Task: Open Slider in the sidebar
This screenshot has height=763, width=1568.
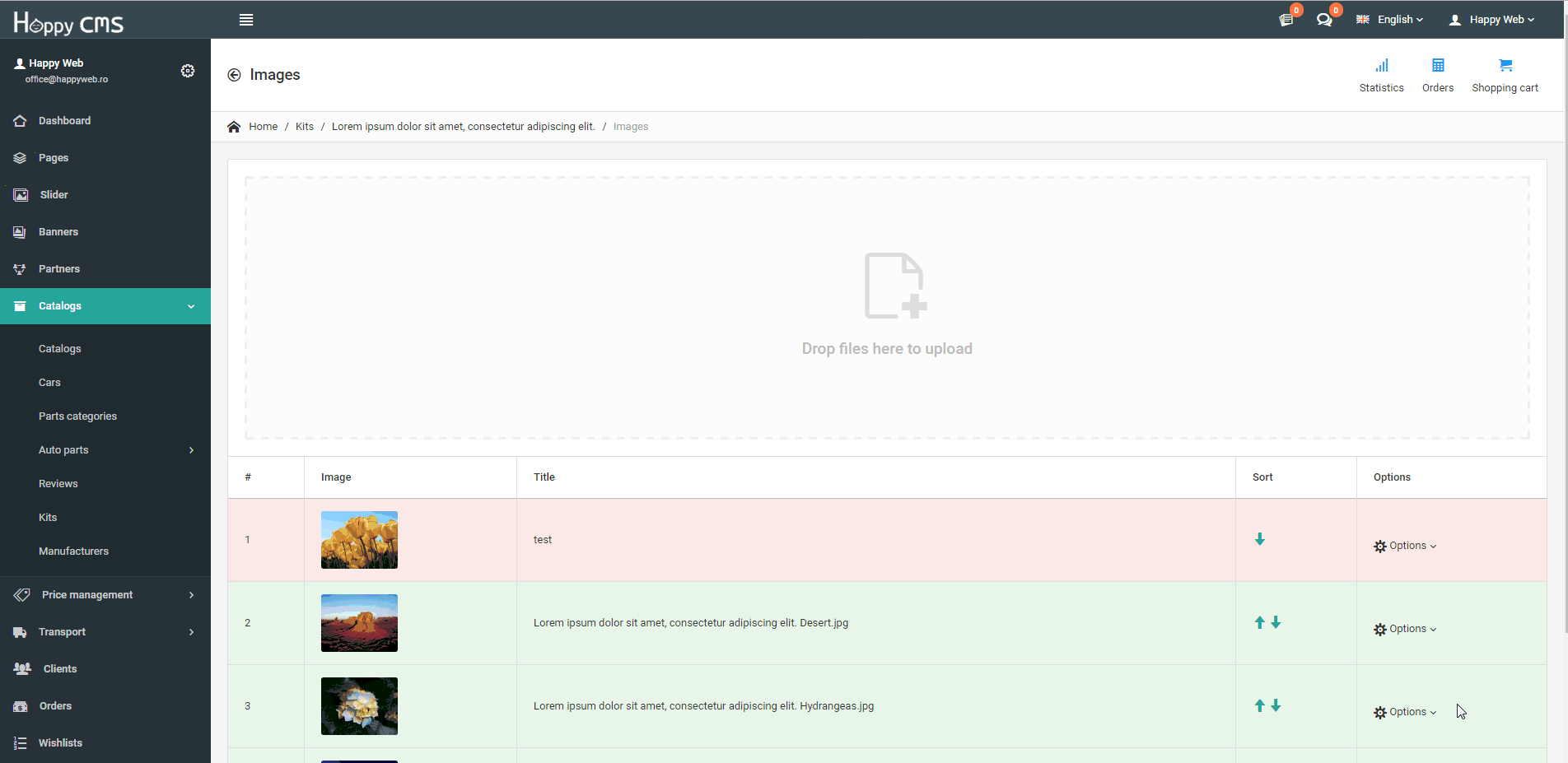Action: [105, 194]
